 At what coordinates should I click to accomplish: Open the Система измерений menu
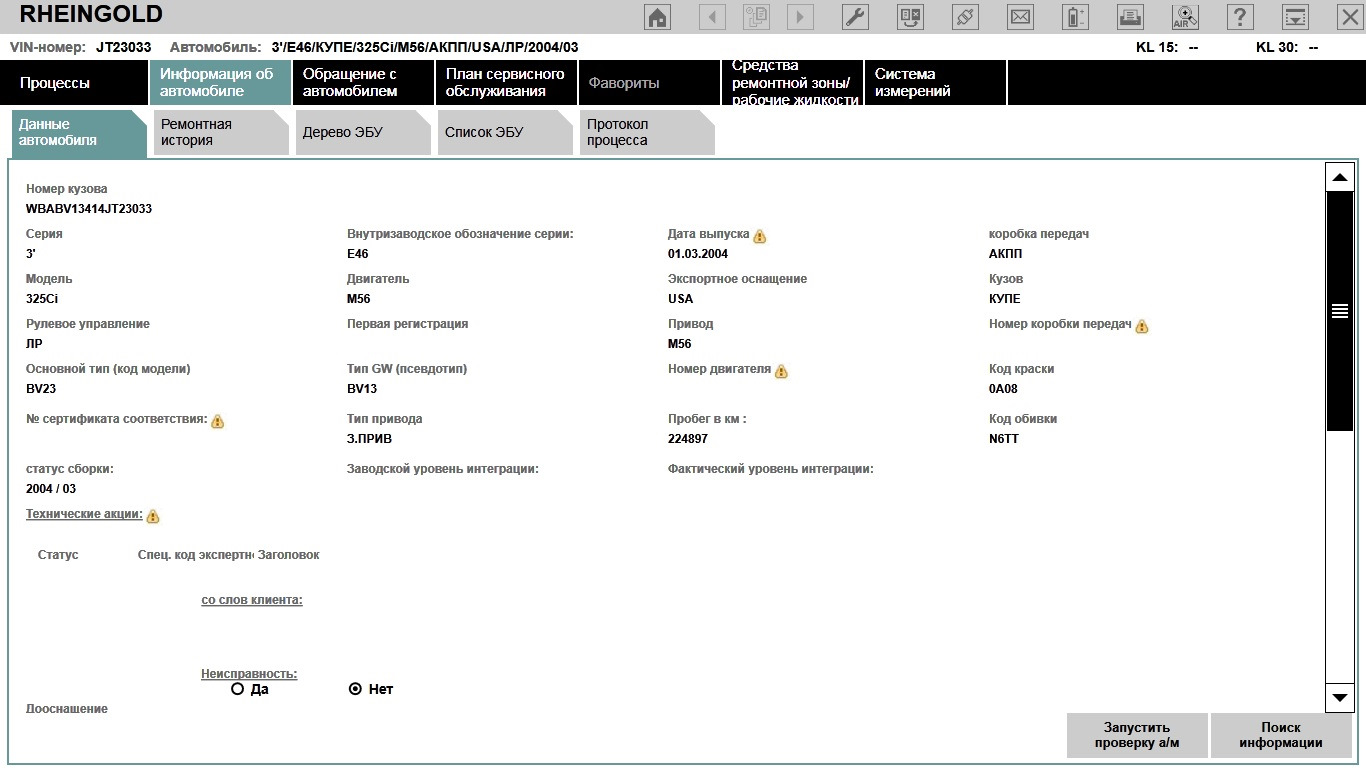(935, 82)
